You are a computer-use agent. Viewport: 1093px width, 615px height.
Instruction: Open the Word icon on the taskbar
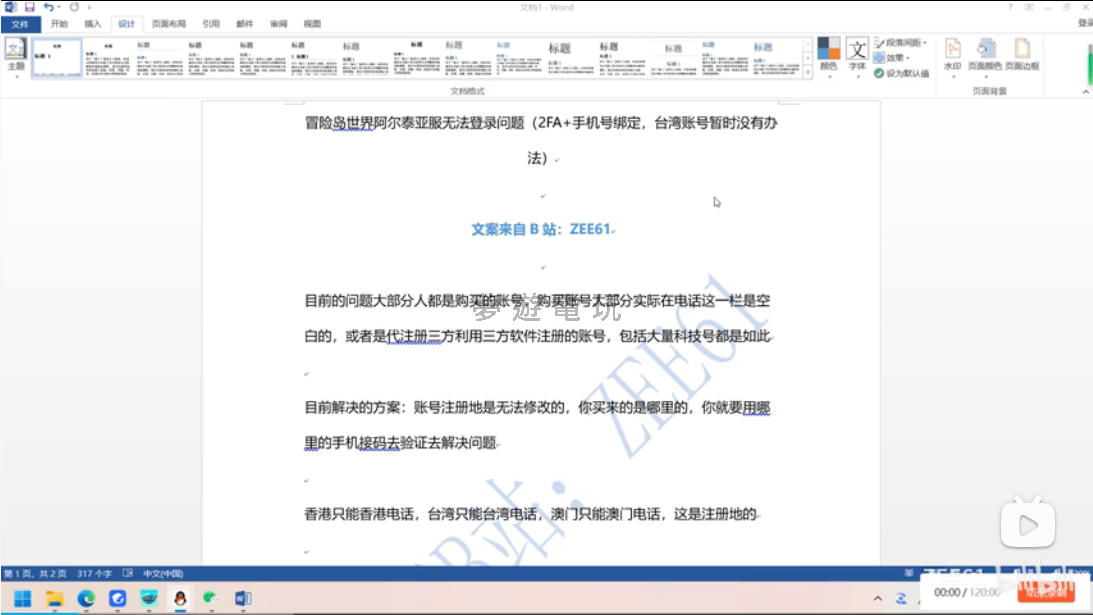point(243,598)
